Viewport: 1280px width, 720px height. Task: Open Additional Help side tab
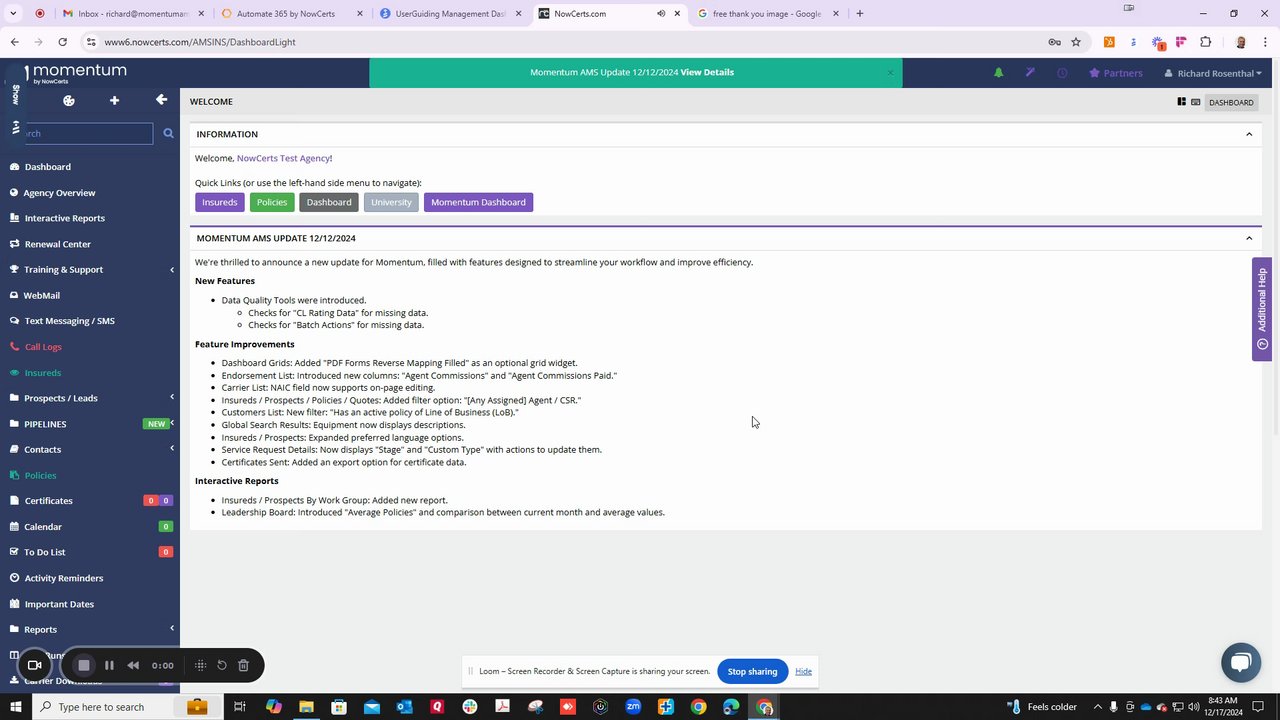tap(1262, 309)
